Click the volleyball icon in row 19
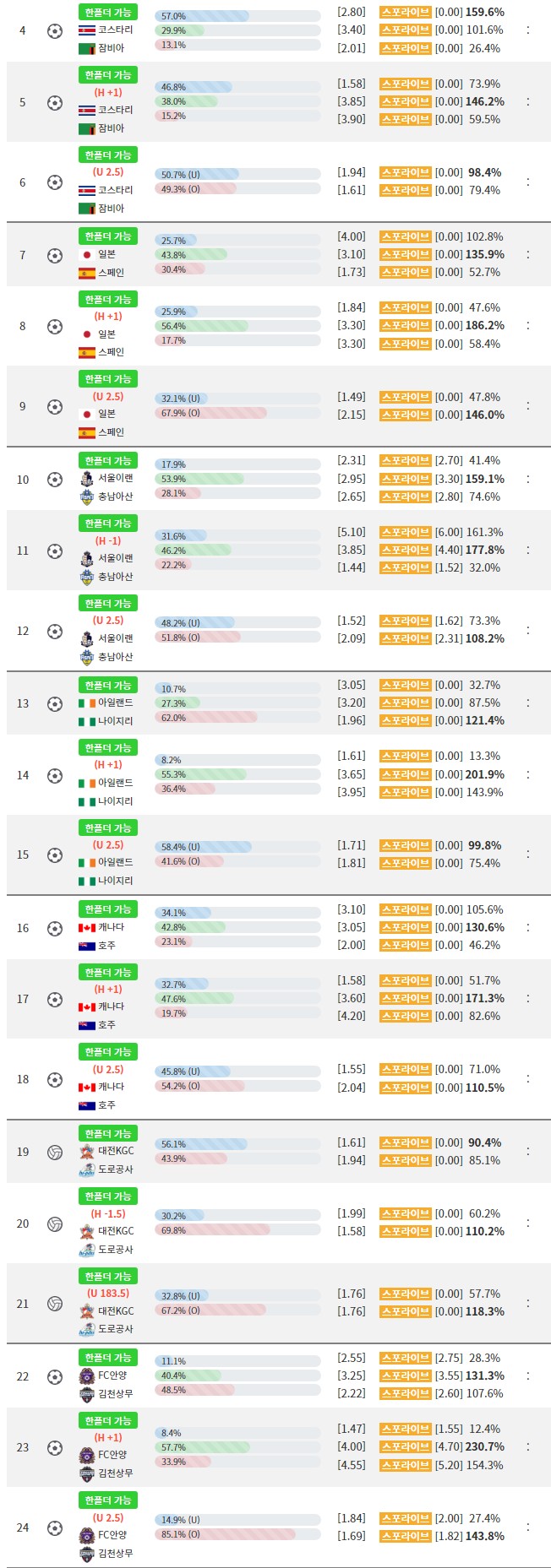551x1568 pixels. 55,1152
